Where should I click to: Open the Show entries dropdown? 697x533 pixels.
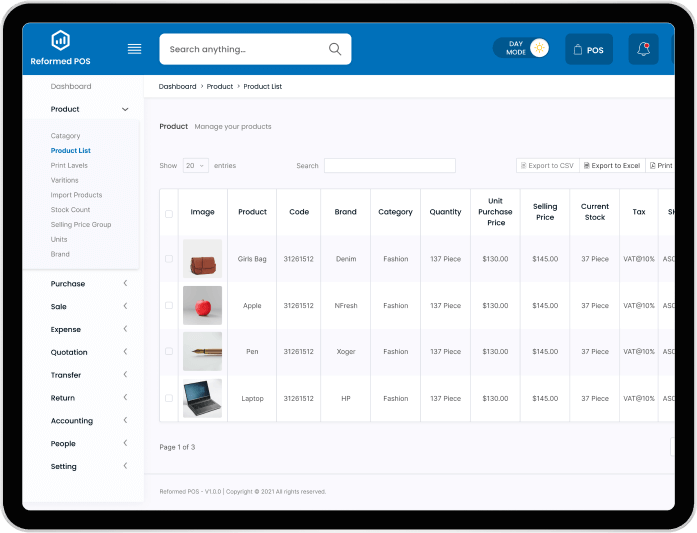[195, 166]
